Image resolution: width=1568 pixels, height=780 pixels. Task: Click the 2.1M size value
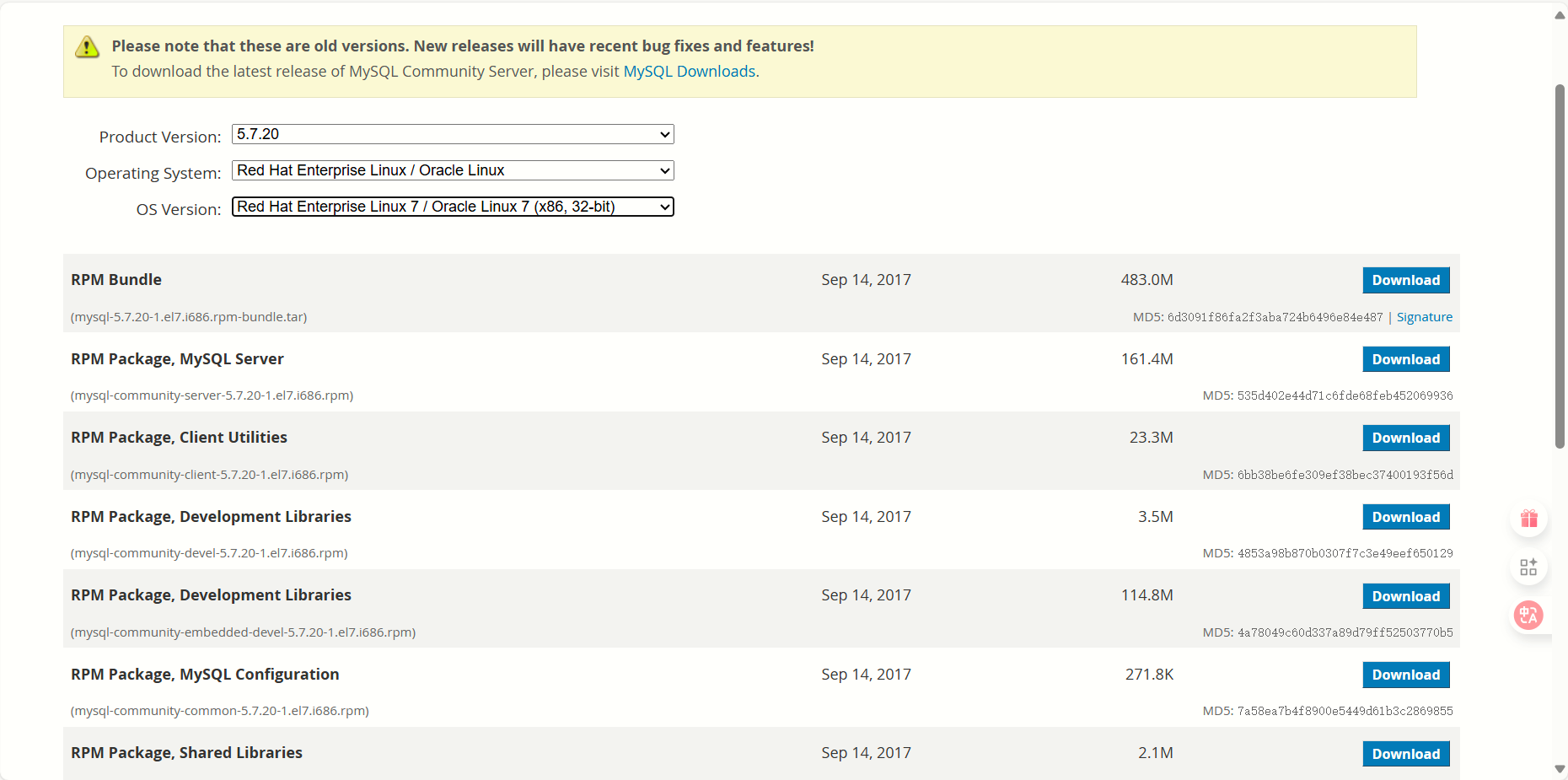1156,753
